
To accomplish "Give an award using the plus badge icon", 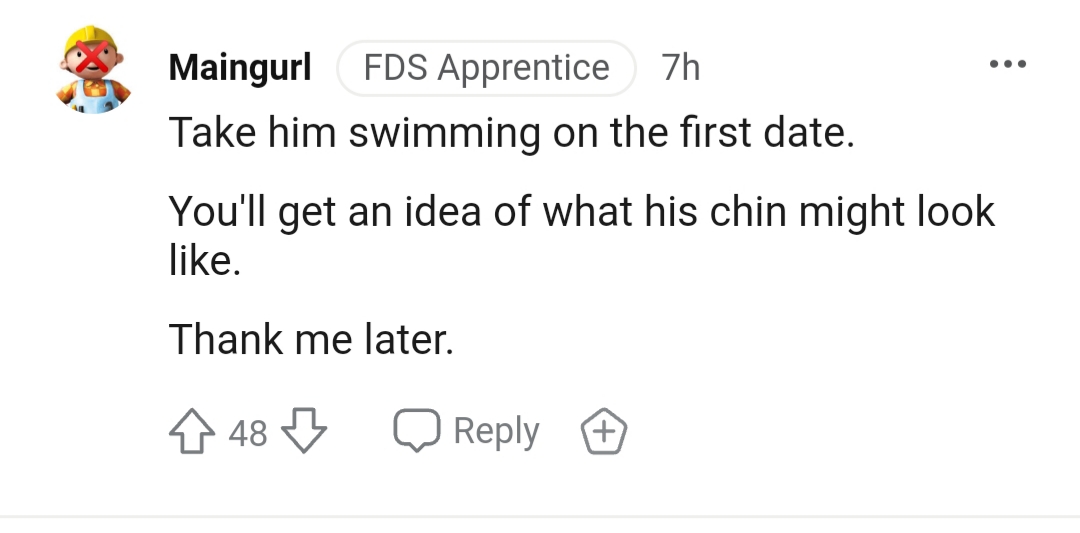I will click(604, 432).
